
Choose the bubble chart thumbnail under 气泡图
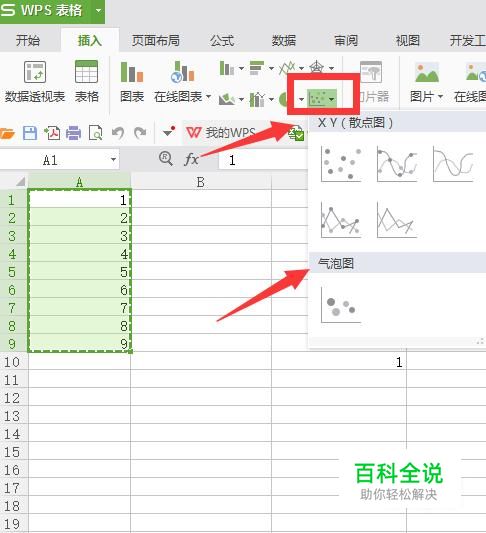[341, 305]
